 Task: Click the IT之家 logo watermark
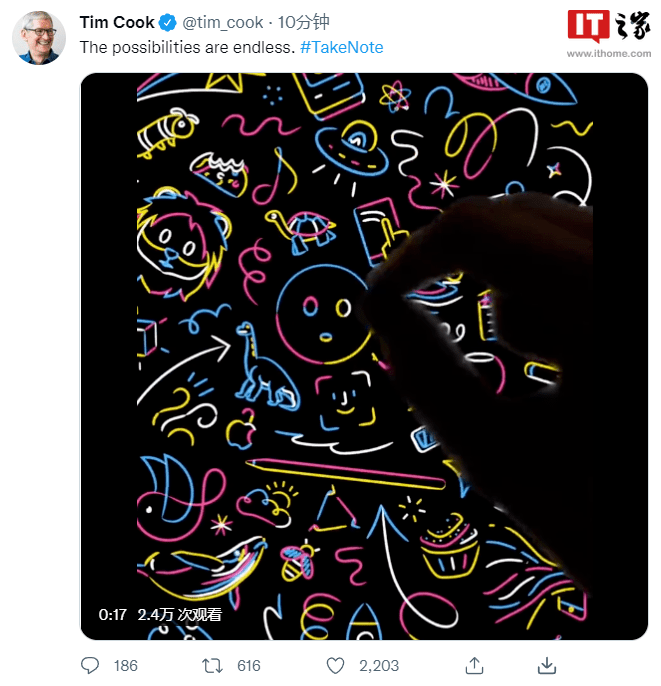click(609, 26)
